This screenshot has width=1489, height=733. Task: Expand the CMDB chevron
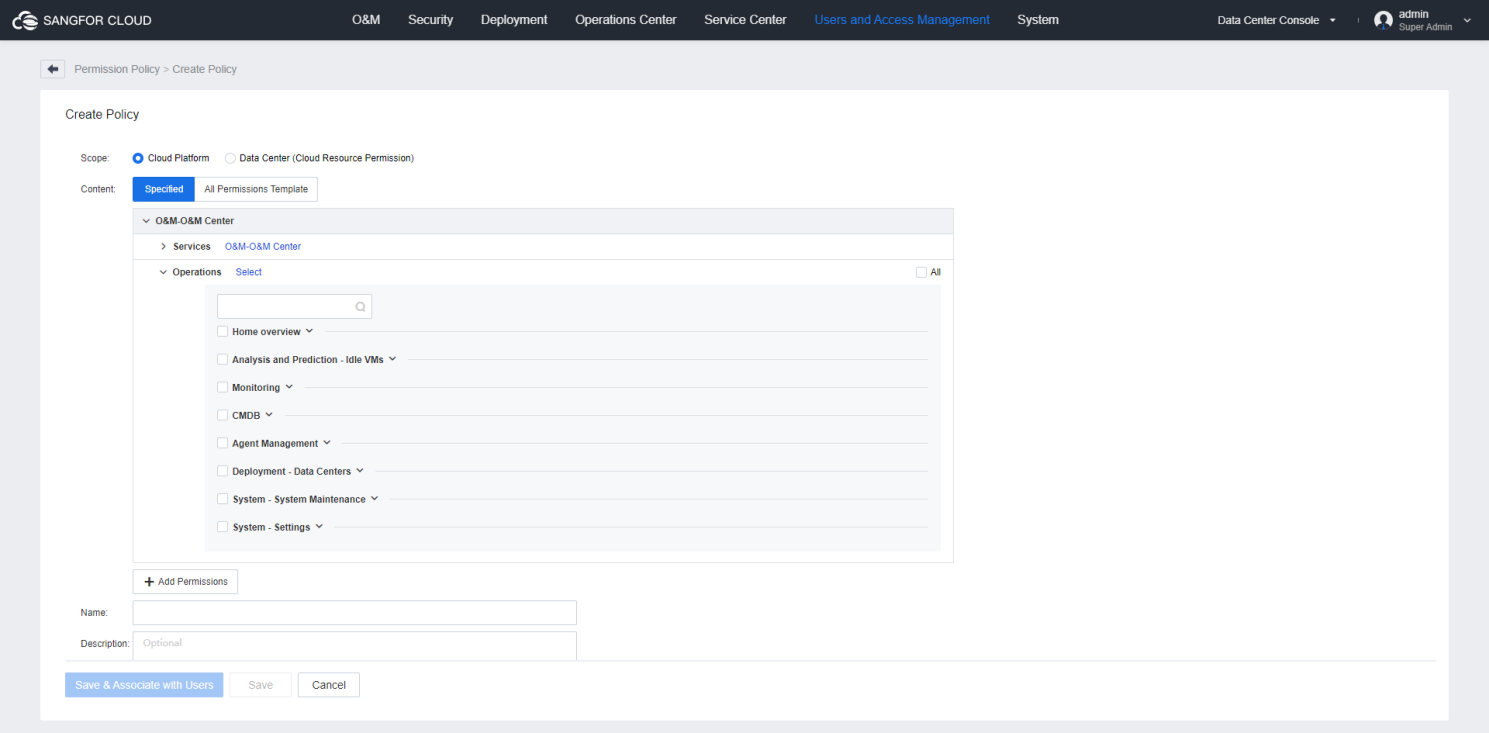269,415
